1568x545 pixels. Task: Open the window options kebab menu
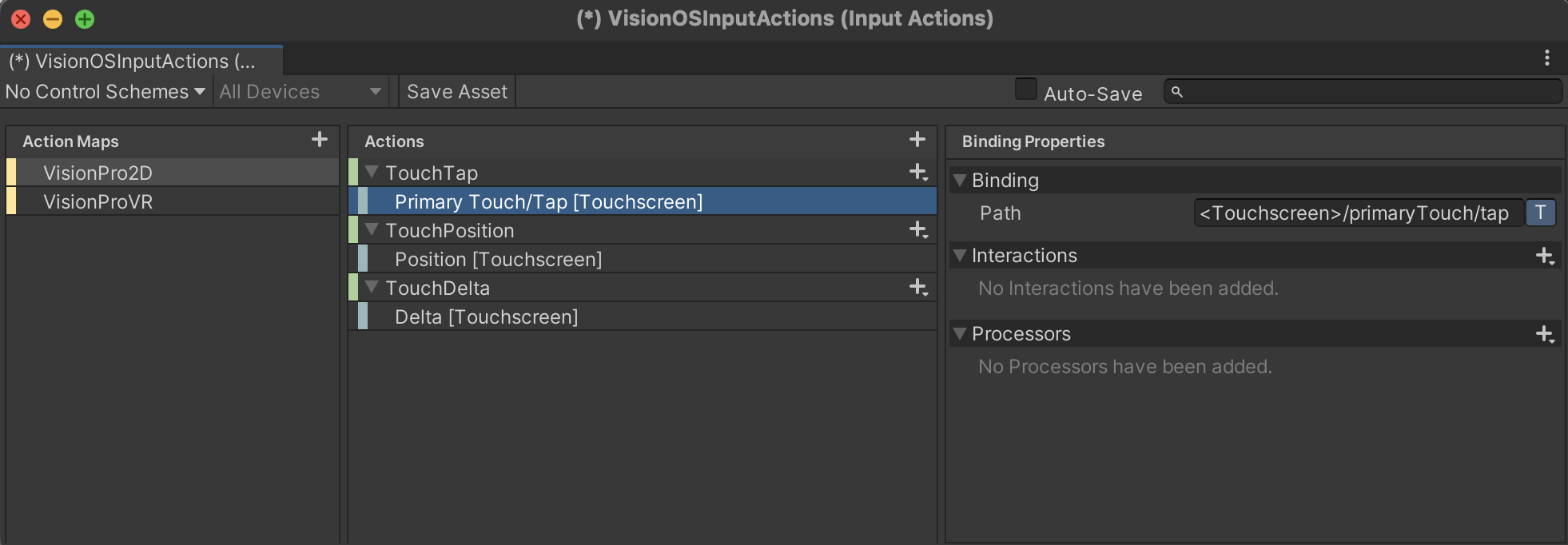tap(1546, 58)
